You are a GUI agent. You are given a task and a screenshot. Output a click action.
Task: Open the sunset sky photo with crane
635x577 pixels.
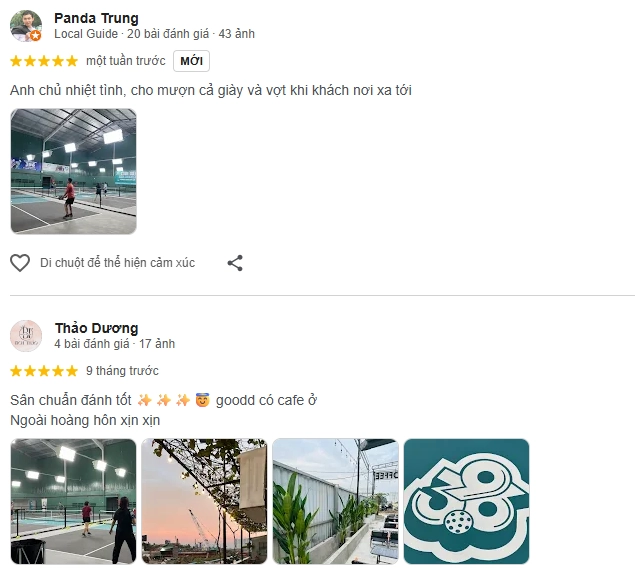pos(204,501)
